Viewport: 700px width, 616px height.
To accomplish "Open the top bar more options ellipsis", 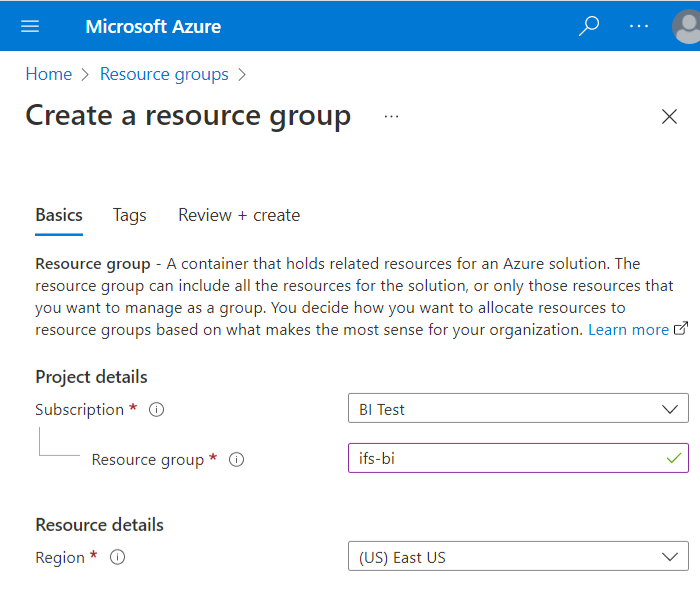I will [x=639, y=26].
